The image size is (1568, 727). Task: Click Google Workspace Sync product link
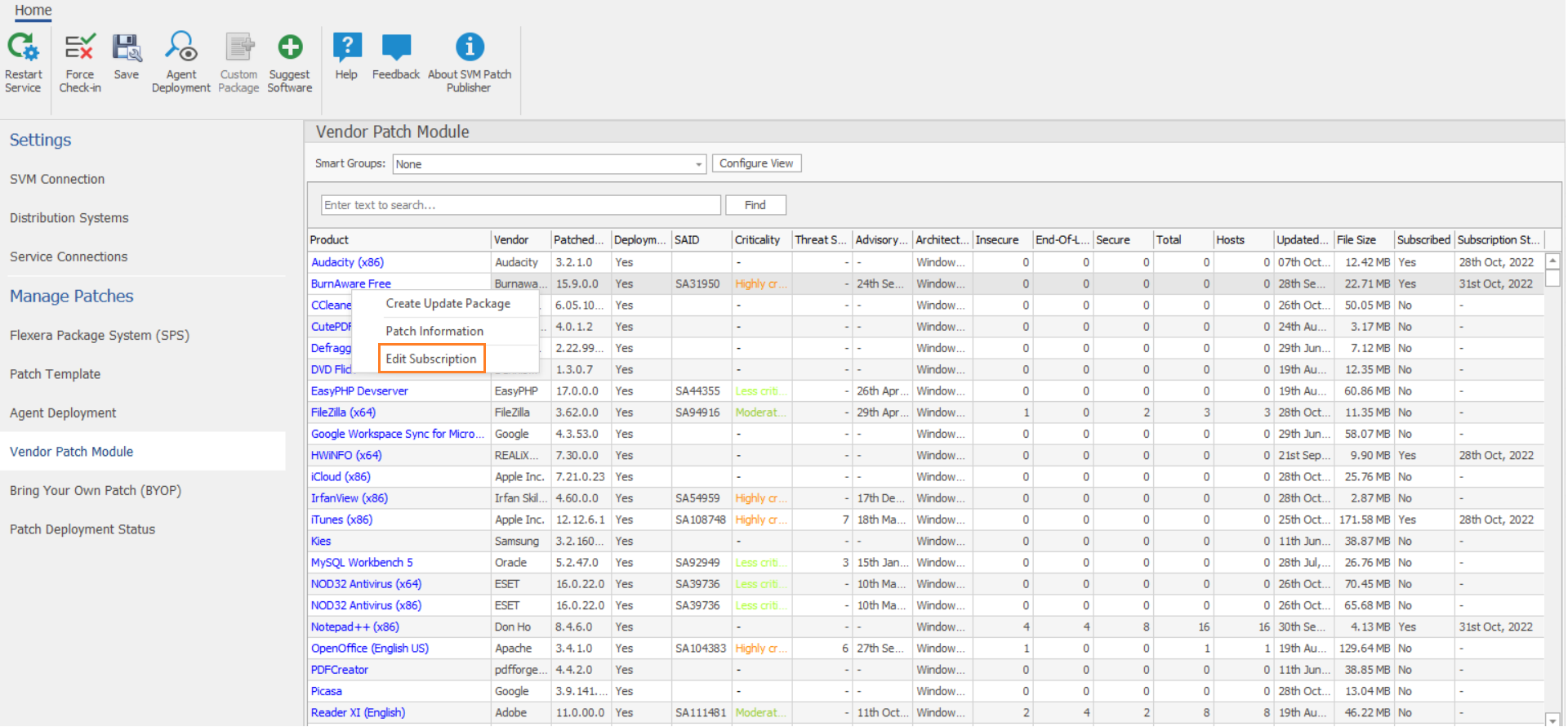(x=397, y=434)
